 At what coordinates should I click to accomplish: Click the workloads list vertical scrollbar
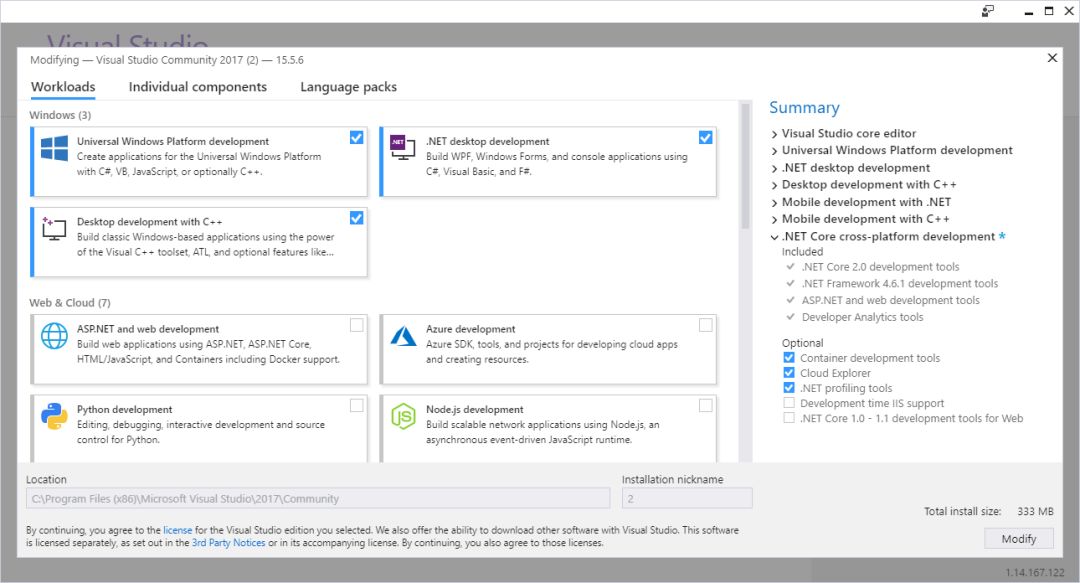745,165
